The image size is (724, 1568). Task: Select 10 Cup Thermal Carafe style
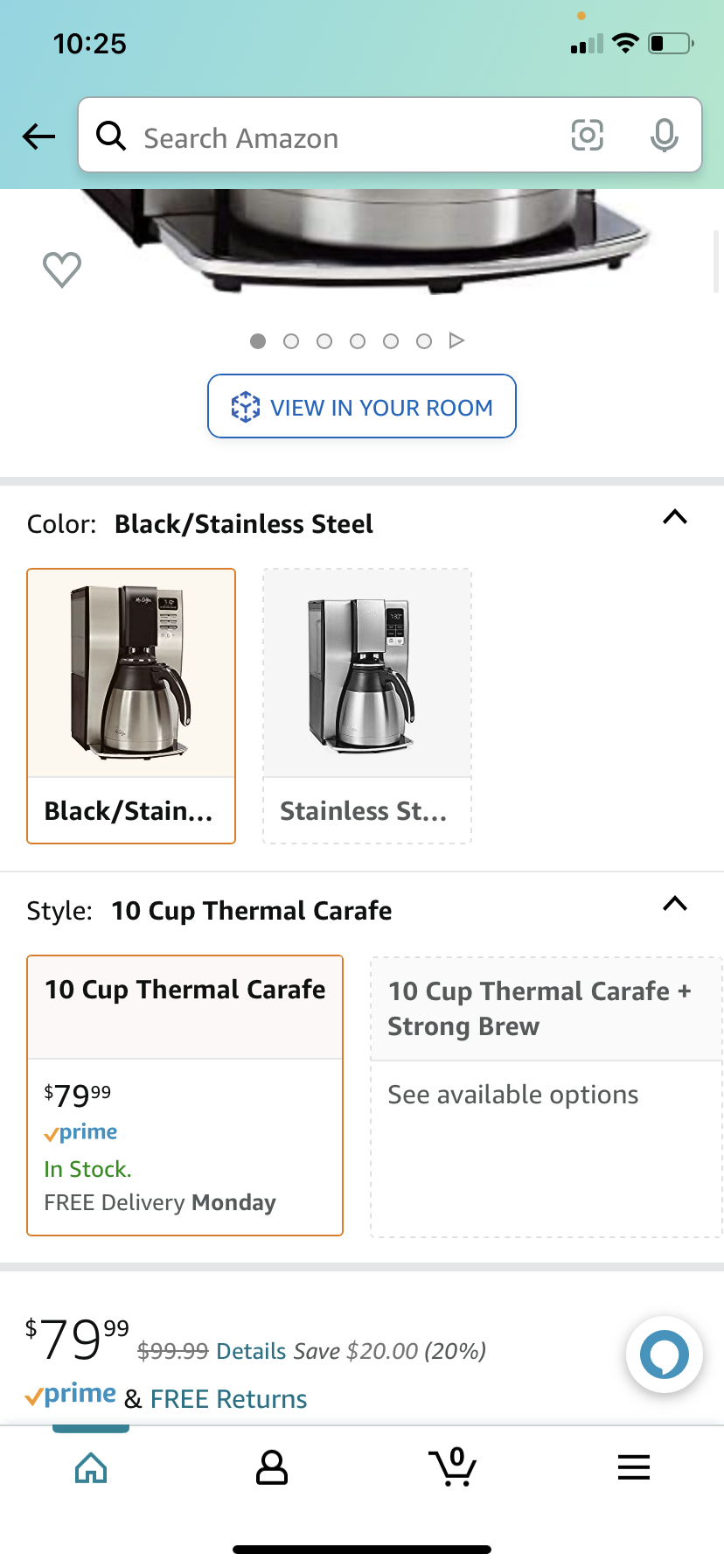click(x=184, y=1095)
